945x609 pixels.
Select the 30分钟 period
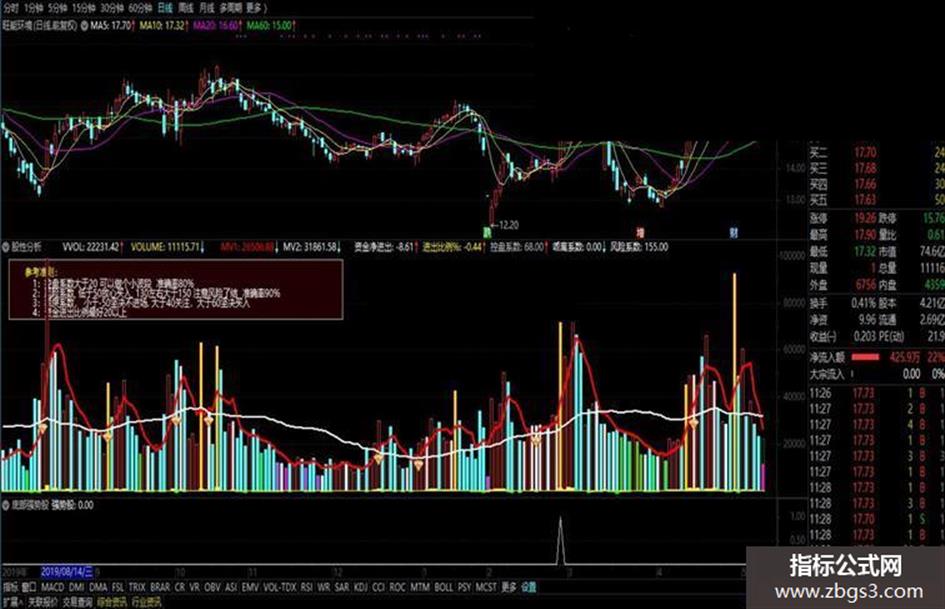[113, 8]
